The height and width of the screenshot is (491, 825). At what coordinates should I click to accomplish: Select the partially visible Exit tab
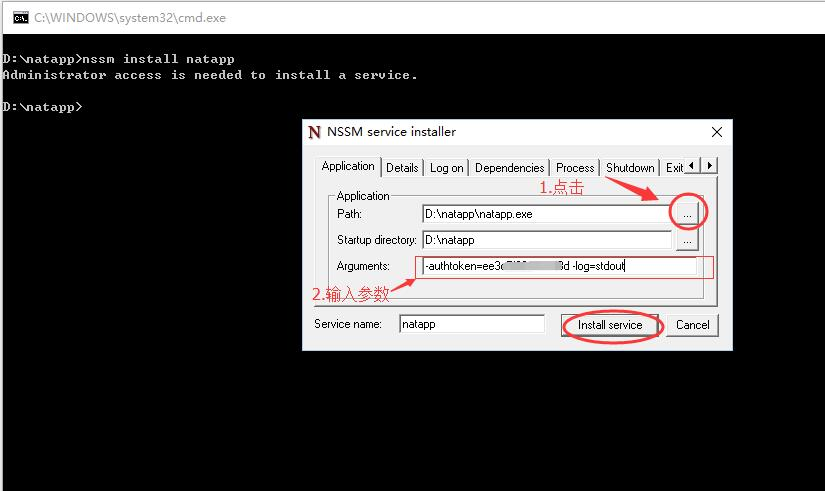tap(673, 168)
